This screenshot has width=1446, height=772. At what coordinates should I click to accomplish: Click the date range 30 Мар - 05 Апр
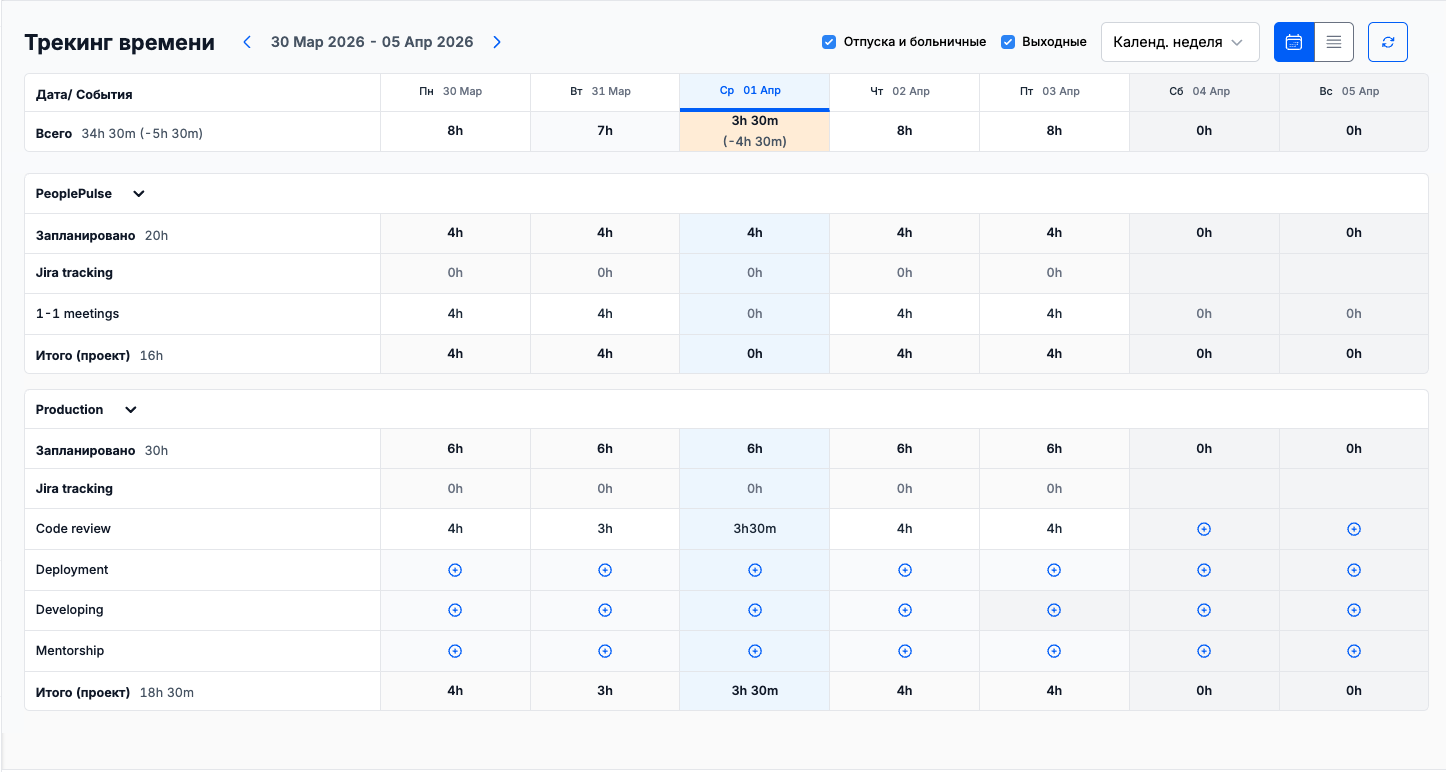pyautogui.click(x=372, y=42)
